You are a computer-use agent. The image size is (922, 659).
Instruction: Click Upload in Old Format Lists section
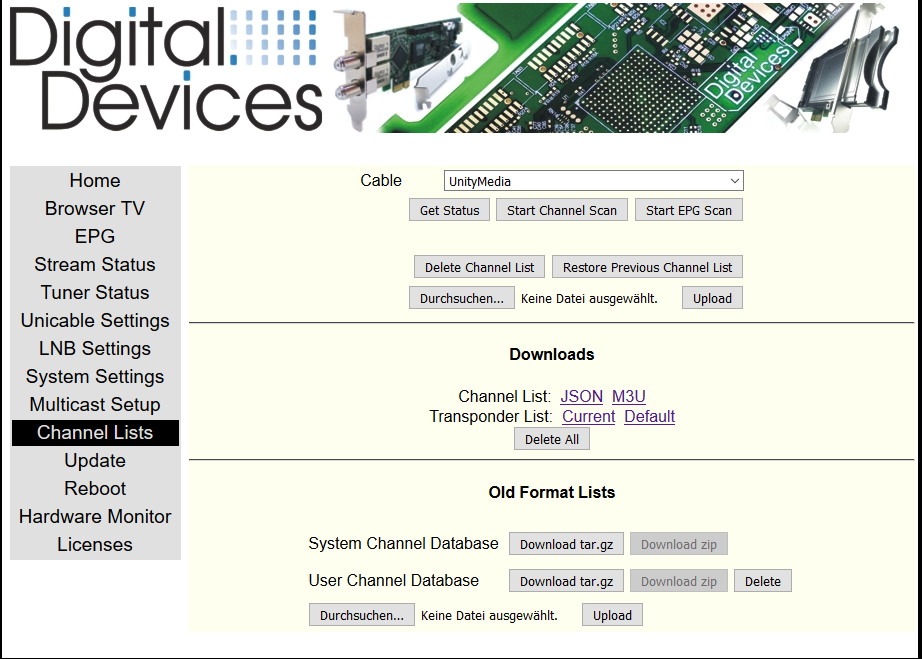click(x=612, y=615)
